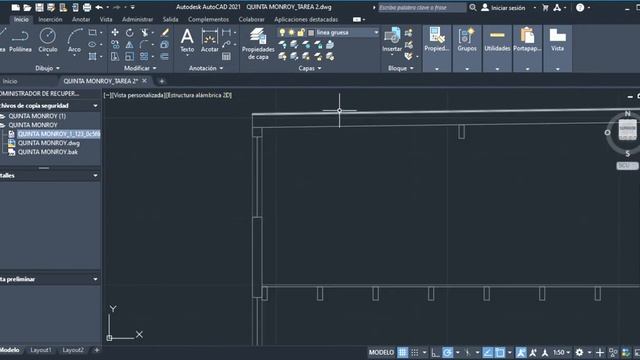The image size is (640, 360).
Task: Toggle polar tracking in status bar
Action: (448, 353)
